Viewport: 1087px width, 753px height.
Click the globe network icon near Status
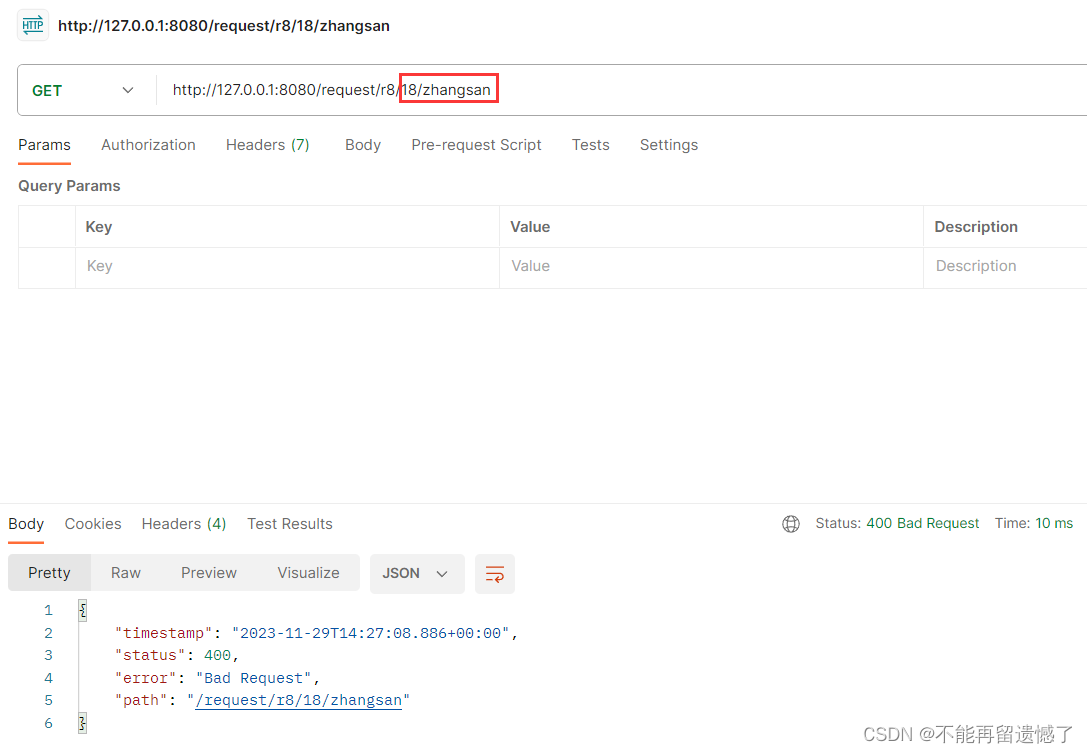(x=790, y=523)
